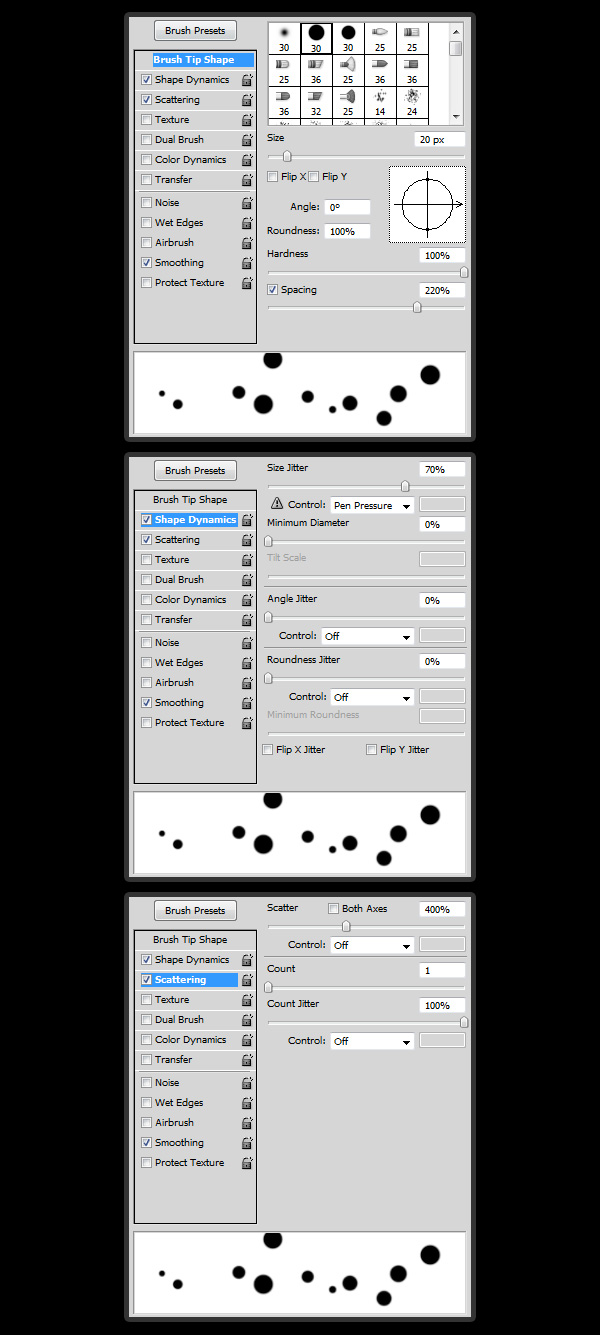The height and width of the screenshot is (1335, 600).
Task: Click Texture lock icon in the Scattering panel
Action: (x=246, y=1000)
